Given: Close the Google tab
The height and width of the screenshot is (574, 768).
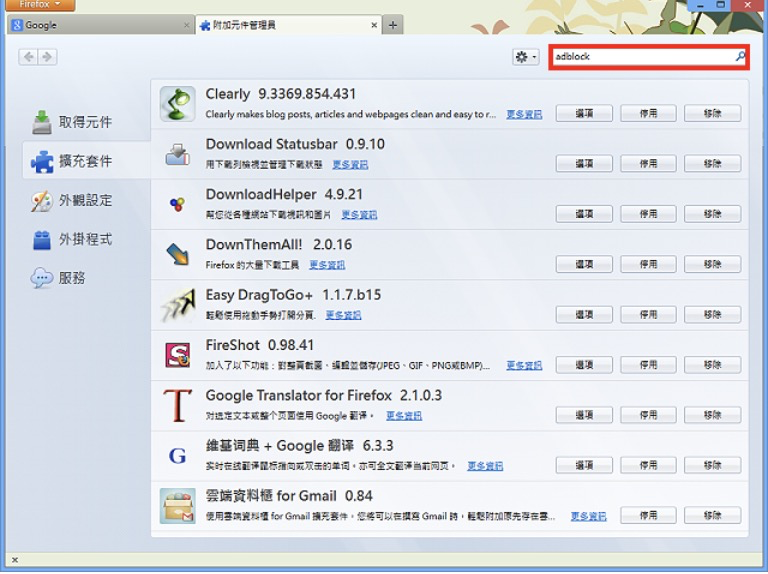Looking at the screenshot, I should [187, 25].
